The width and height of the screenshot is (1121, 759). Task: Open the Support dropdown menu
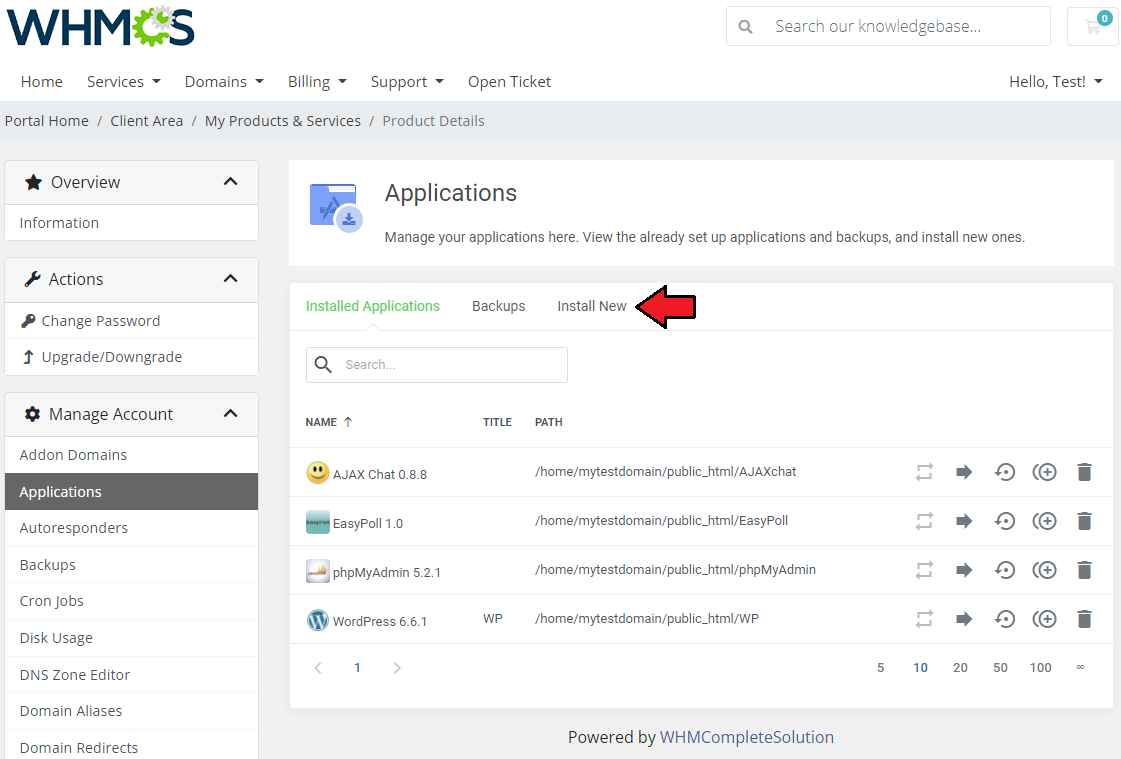[x=408, y=81]
